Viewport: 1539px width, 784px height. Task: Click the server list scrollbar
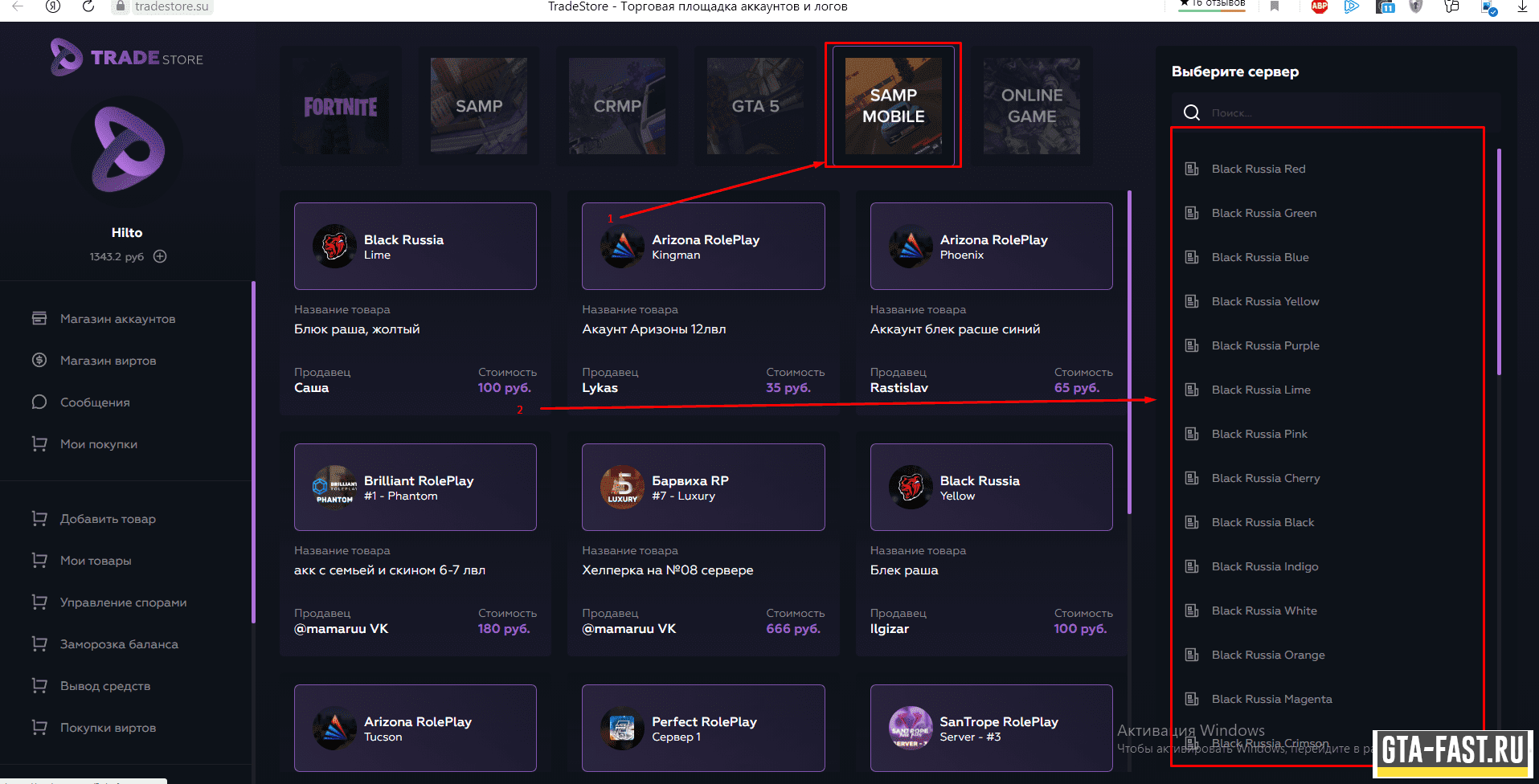point(1499,261)
